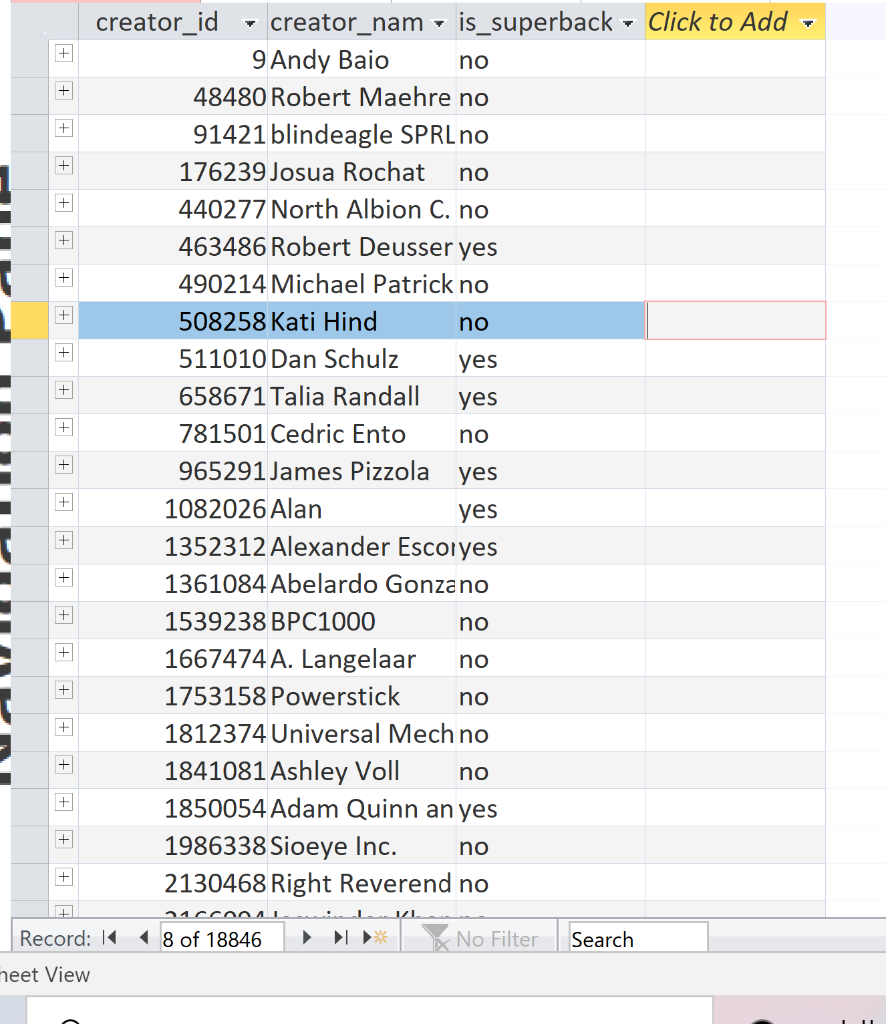886x1024 pixels.
Task: Expand subdatasheet for Kati Hind row
Action: tap(63, 315)
